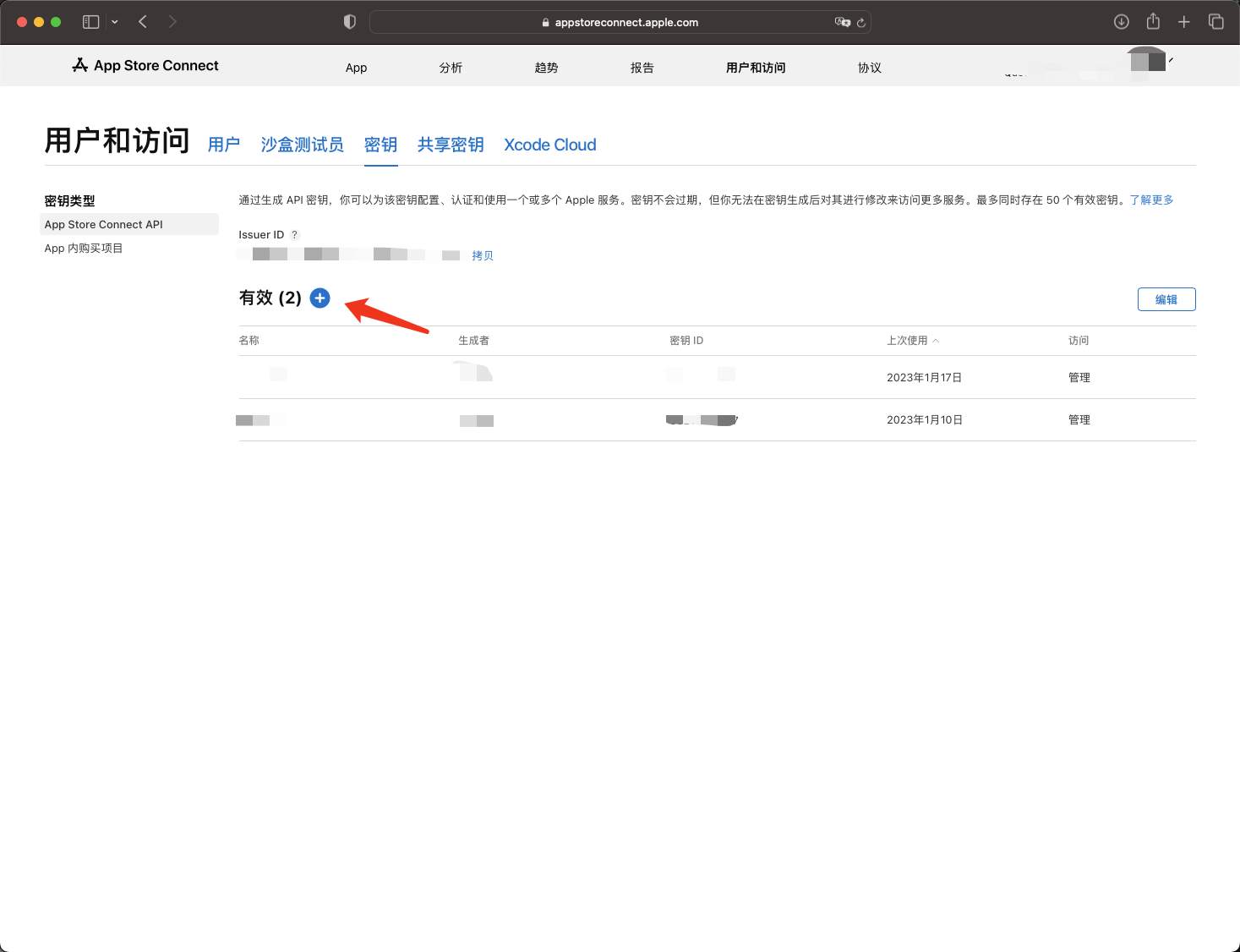Viewport: 1240px width, 952px height.
Task: Click 拷贝 to copy the Issuer ID
Action: [483, 255]
